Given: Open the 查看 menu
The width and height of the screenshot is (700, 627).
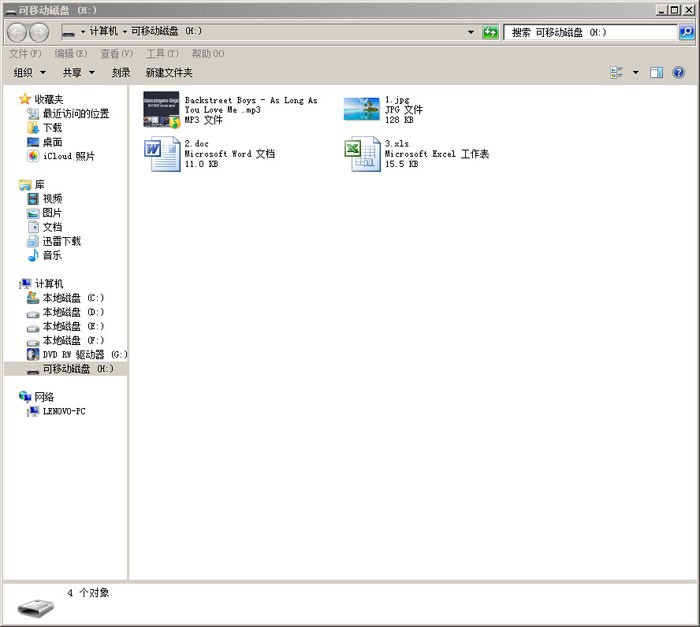Looking at the screenshot, I should [x=116, y=53].
